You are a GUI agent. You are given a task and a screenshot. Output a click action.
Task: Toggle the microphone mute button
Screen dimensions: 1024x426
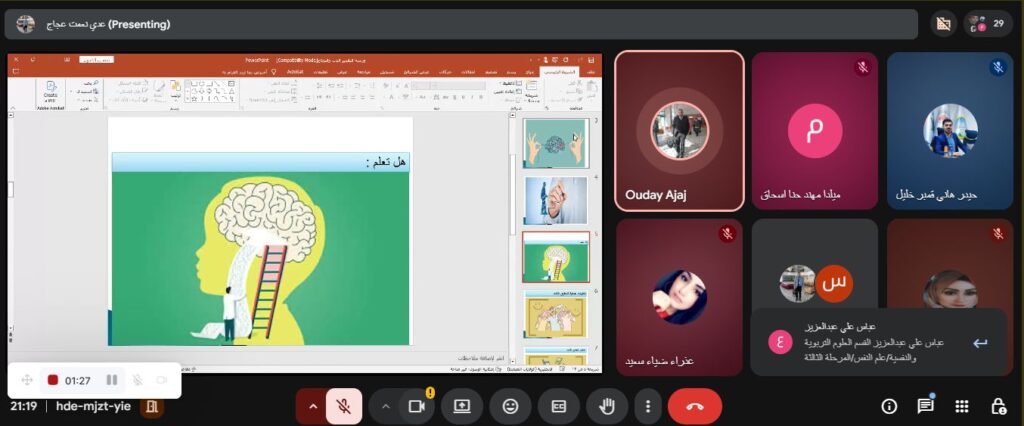click(344, 406)
